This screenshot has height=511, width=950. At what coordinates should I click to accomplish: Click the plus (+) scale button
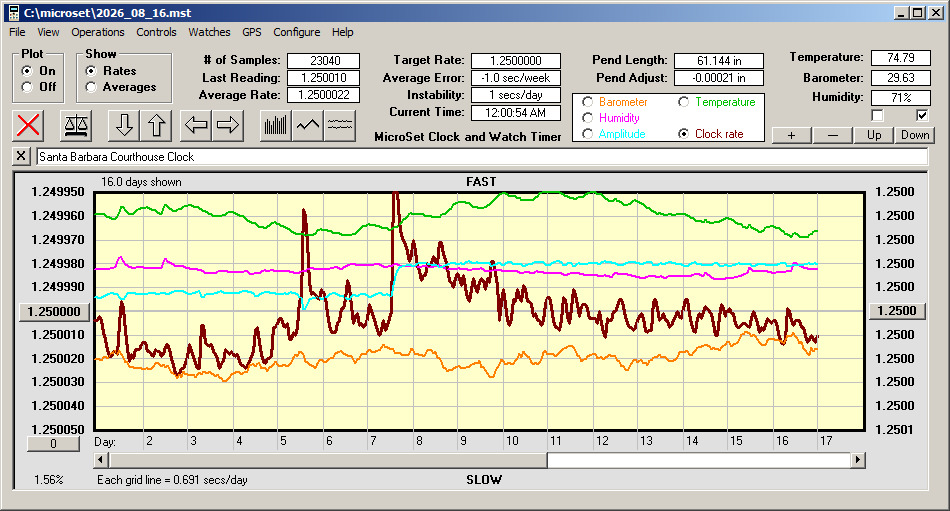[791, 135]
